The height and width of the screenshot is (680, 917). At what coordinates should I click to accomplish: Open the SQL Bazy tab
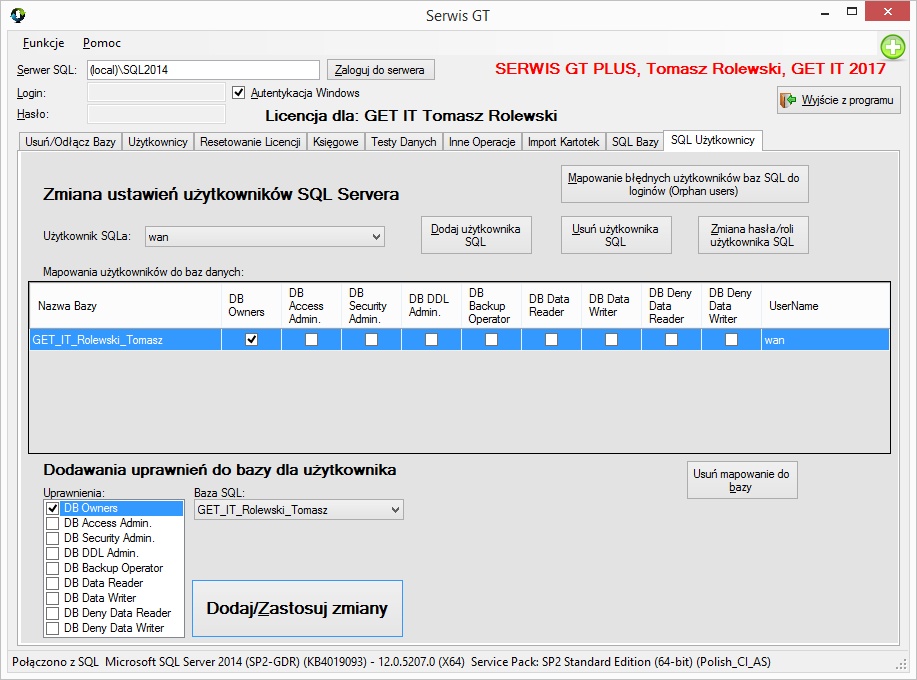click(635, 141)
